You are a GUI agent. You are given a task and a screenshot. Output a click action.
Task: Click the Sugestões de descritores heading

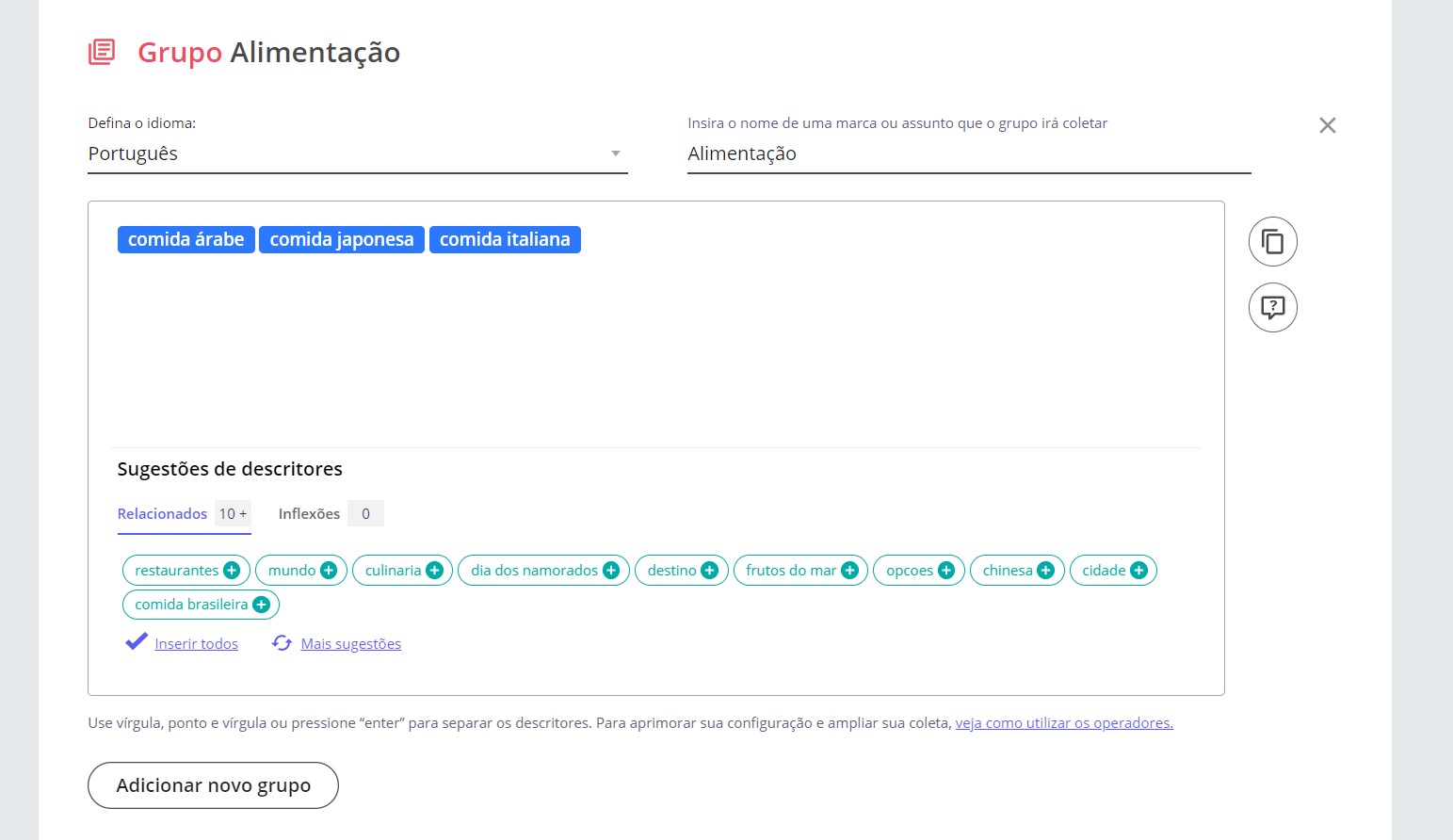tap(230, 469)
